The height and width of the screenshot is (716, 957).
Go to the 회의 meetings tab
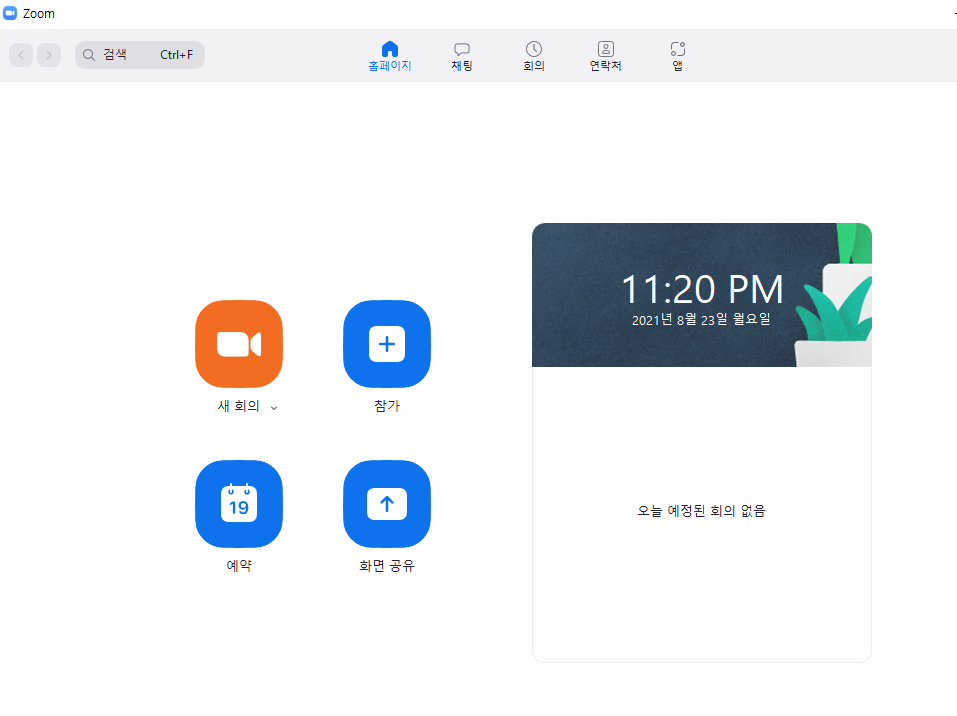534,56
